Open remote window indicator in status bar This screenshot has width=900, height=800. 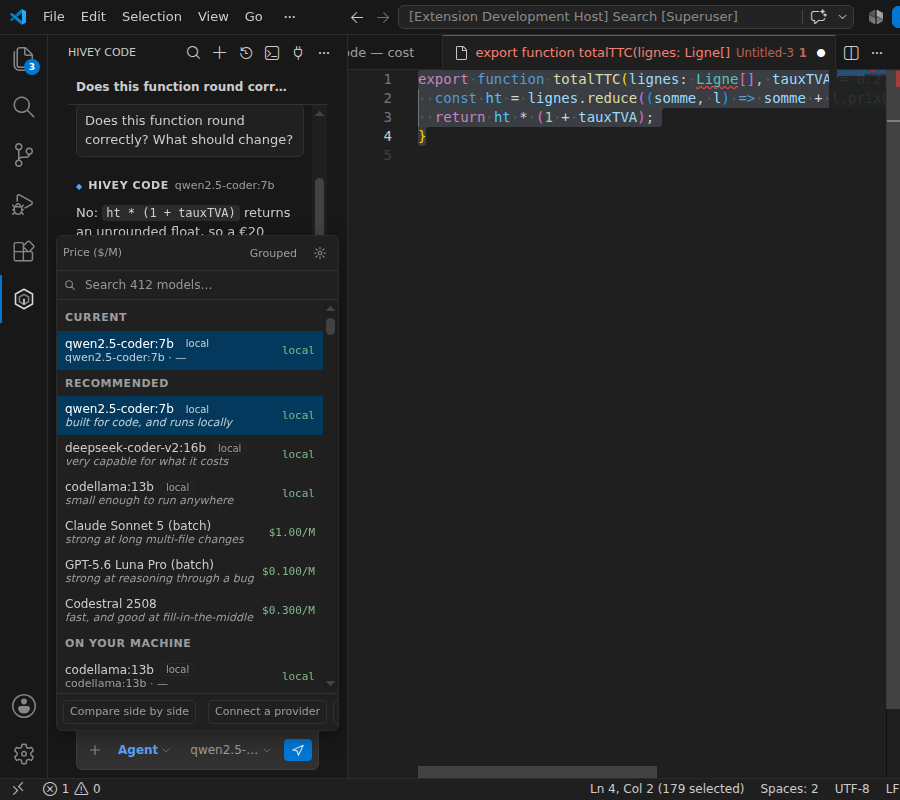(x=18, y=789)
